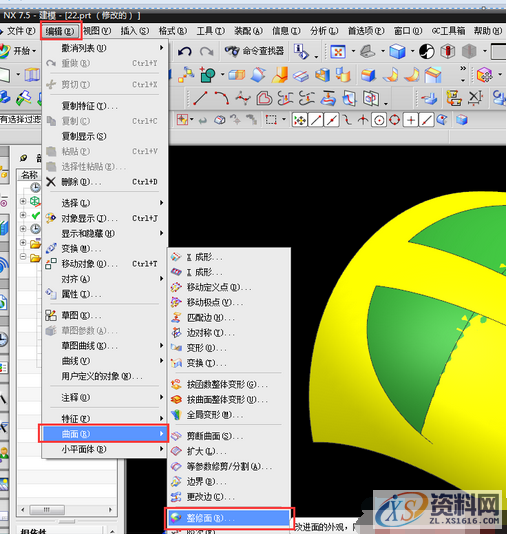
Task: Toggle the end point snap icon
Action: 316,120
